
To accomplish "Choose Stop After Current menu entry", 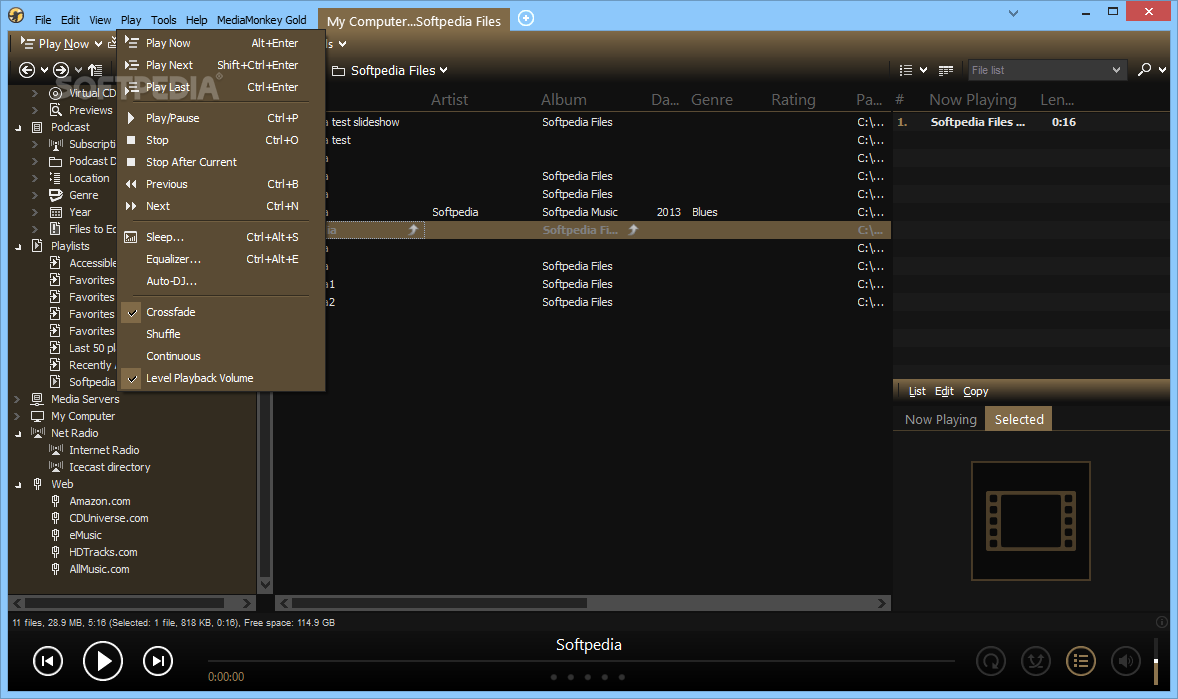I will [221, 162].
